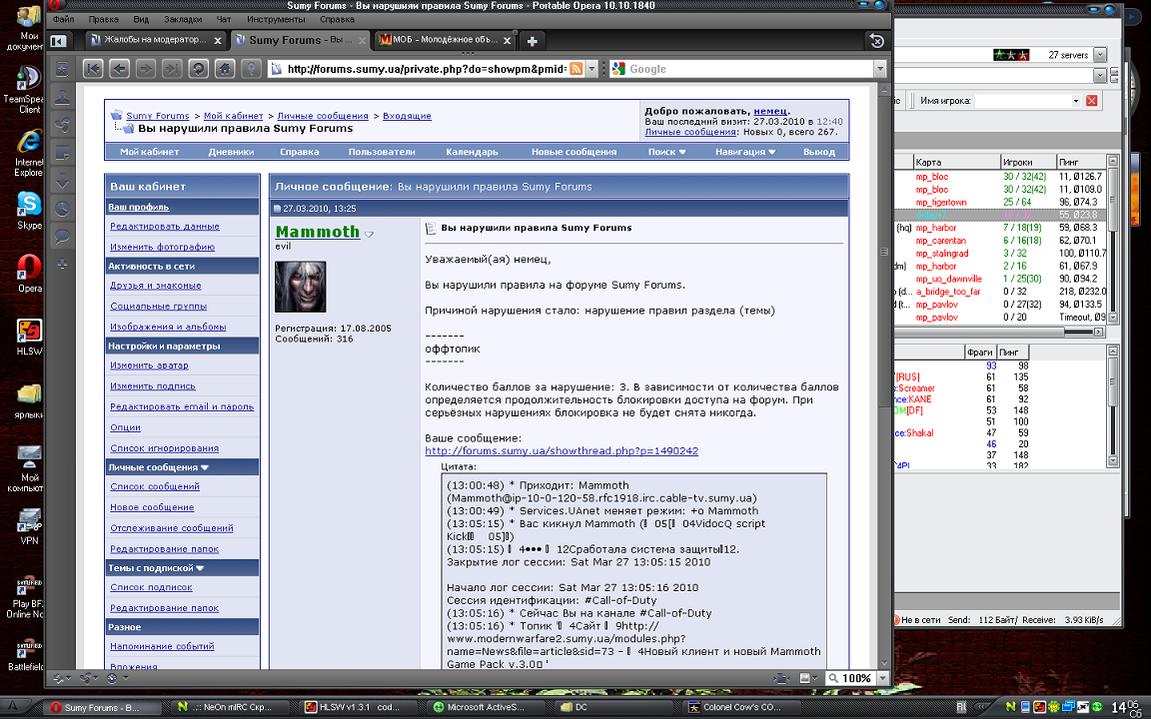Expand the Навигация dropdown menu

[745, 152]
